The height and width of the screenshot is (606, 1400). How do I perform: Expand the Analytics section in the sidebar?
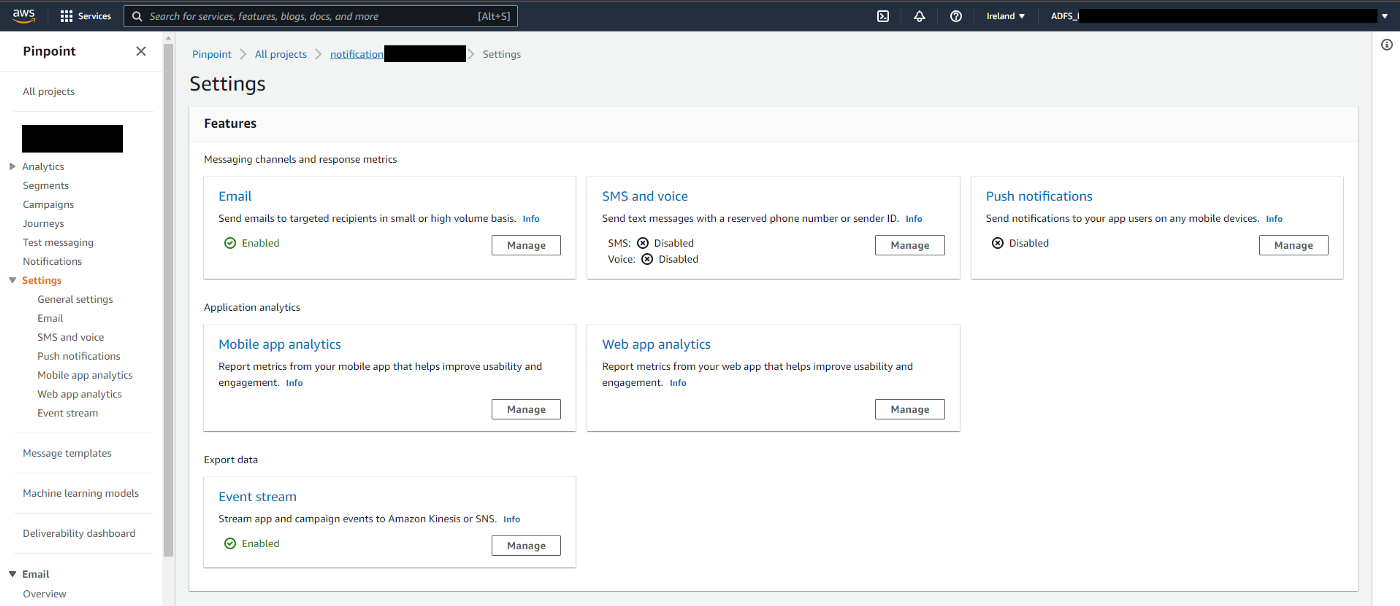click(x=14, y=166)
